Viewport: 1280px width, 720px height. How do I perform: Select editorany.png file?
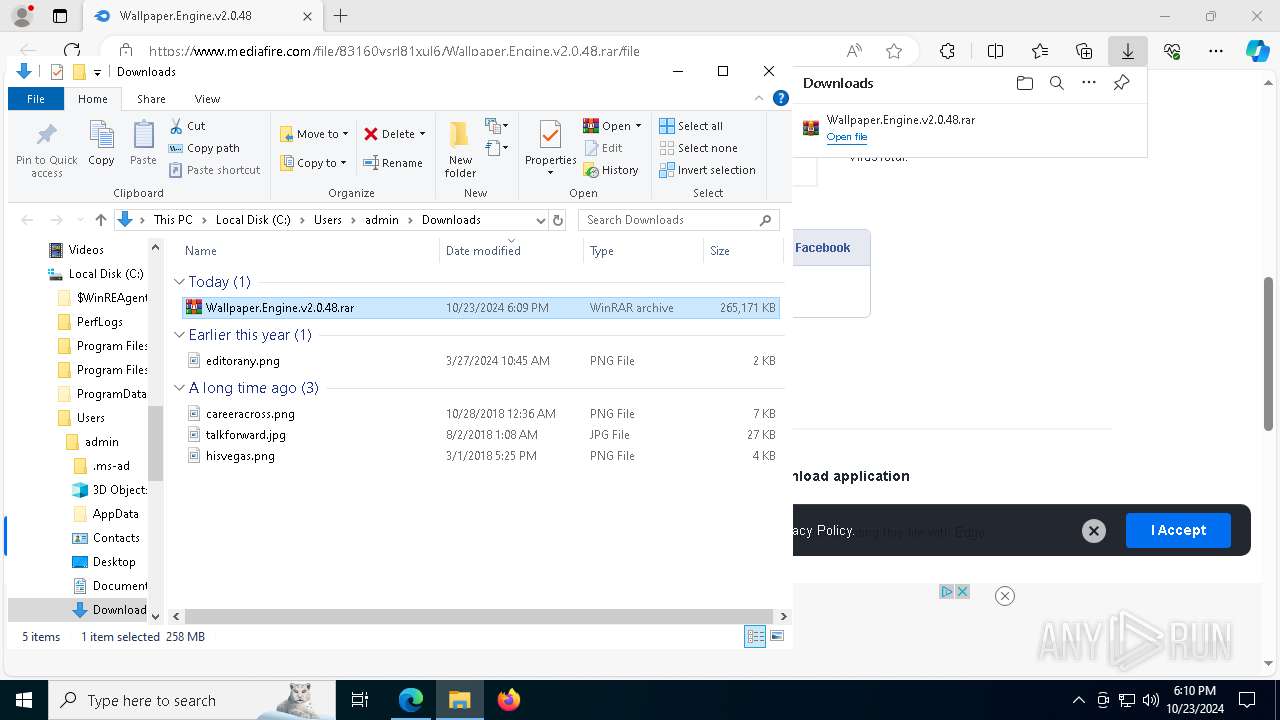[481, 361]
